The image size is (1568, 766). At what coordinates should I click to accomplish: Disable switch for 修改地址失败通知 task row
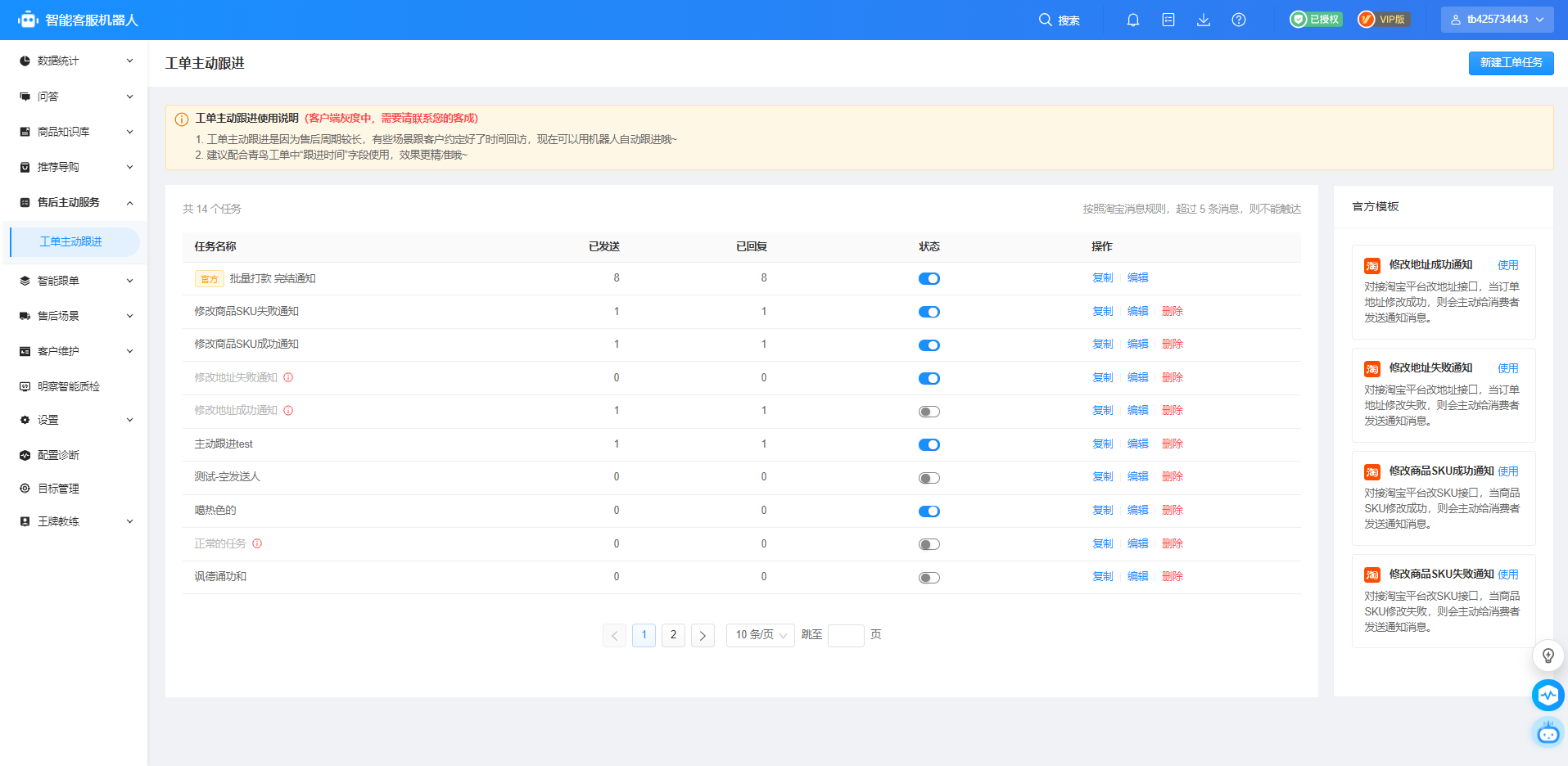(929, 378)
